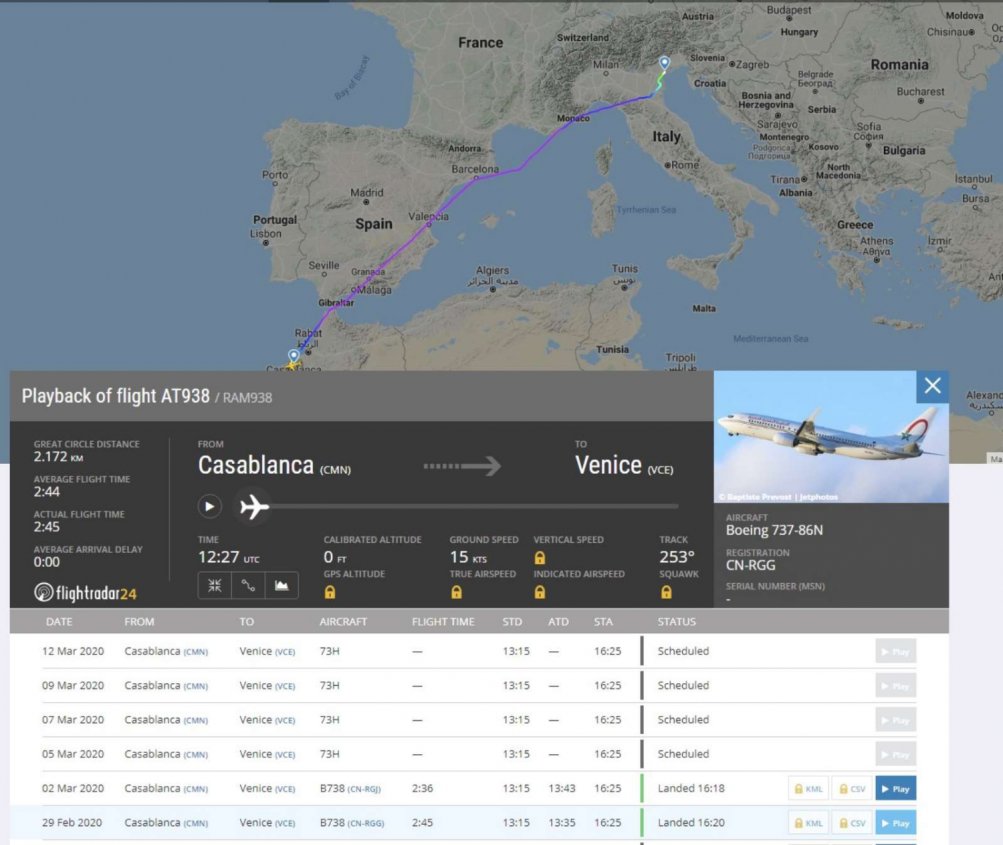Viewport: 1003px width, 845px height.
Task: Click the 2:45 flight time in the 29 Feb row
Action: [x=422, y=823]
